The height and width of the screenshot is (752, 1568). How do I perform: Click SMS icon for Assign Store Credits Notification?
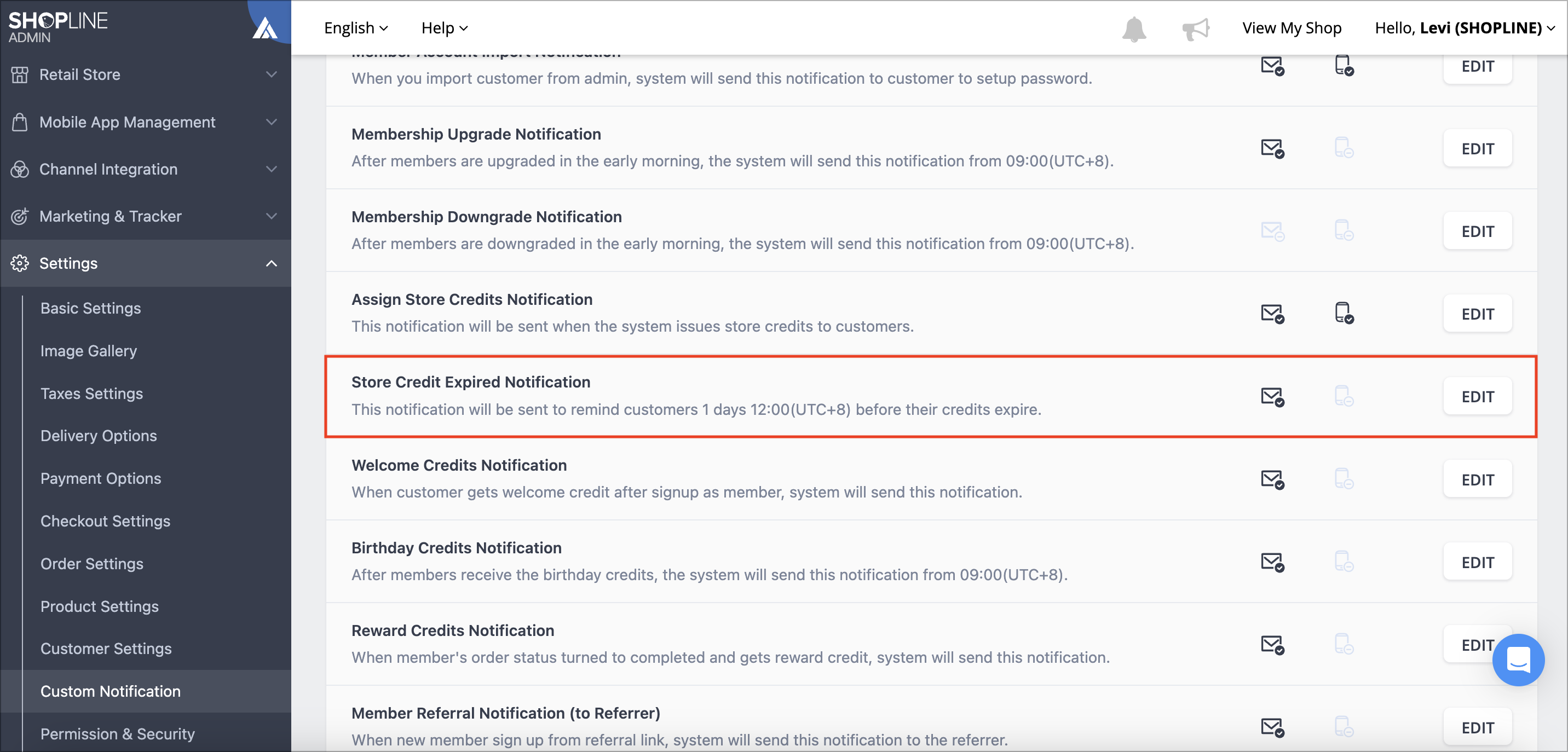[x=1344, y=313]
